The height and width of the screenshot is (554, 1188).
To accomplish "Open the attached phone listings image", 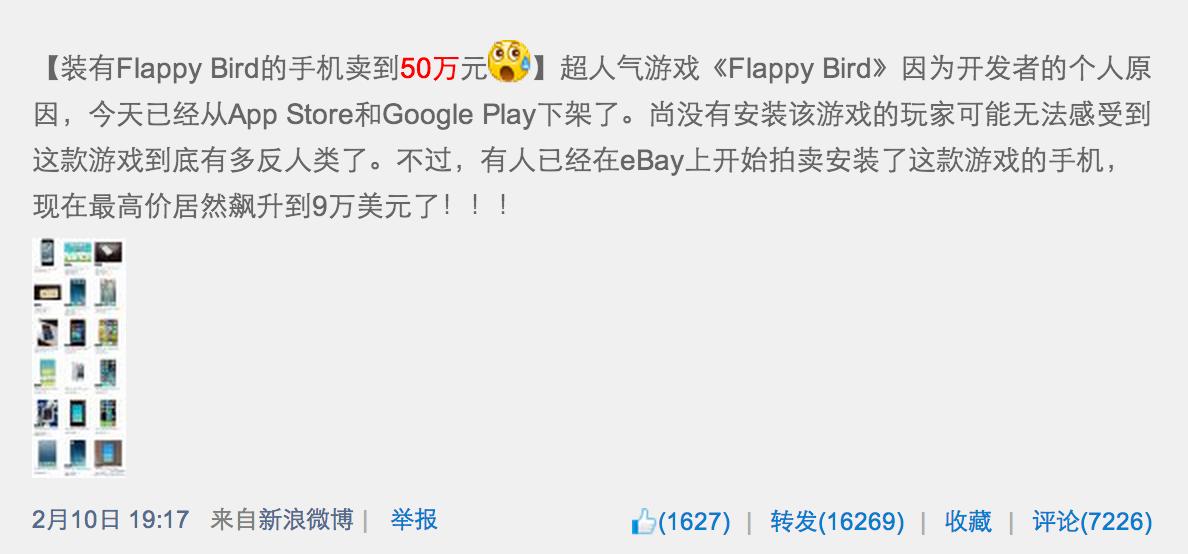I will (x=78, y=357).
